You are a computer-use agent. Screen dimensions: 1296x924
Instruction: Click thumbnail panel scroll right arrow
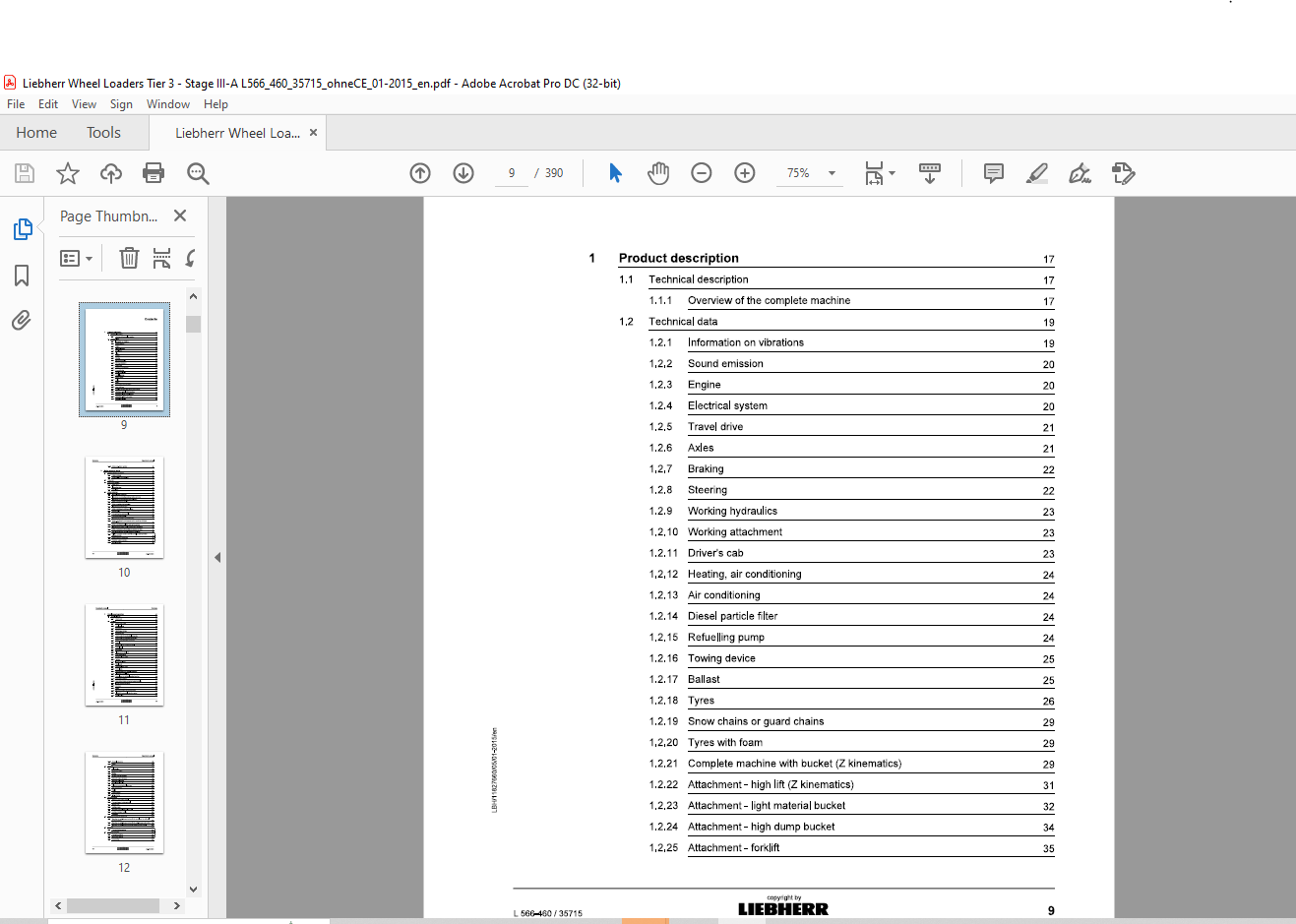click(176, 905)
